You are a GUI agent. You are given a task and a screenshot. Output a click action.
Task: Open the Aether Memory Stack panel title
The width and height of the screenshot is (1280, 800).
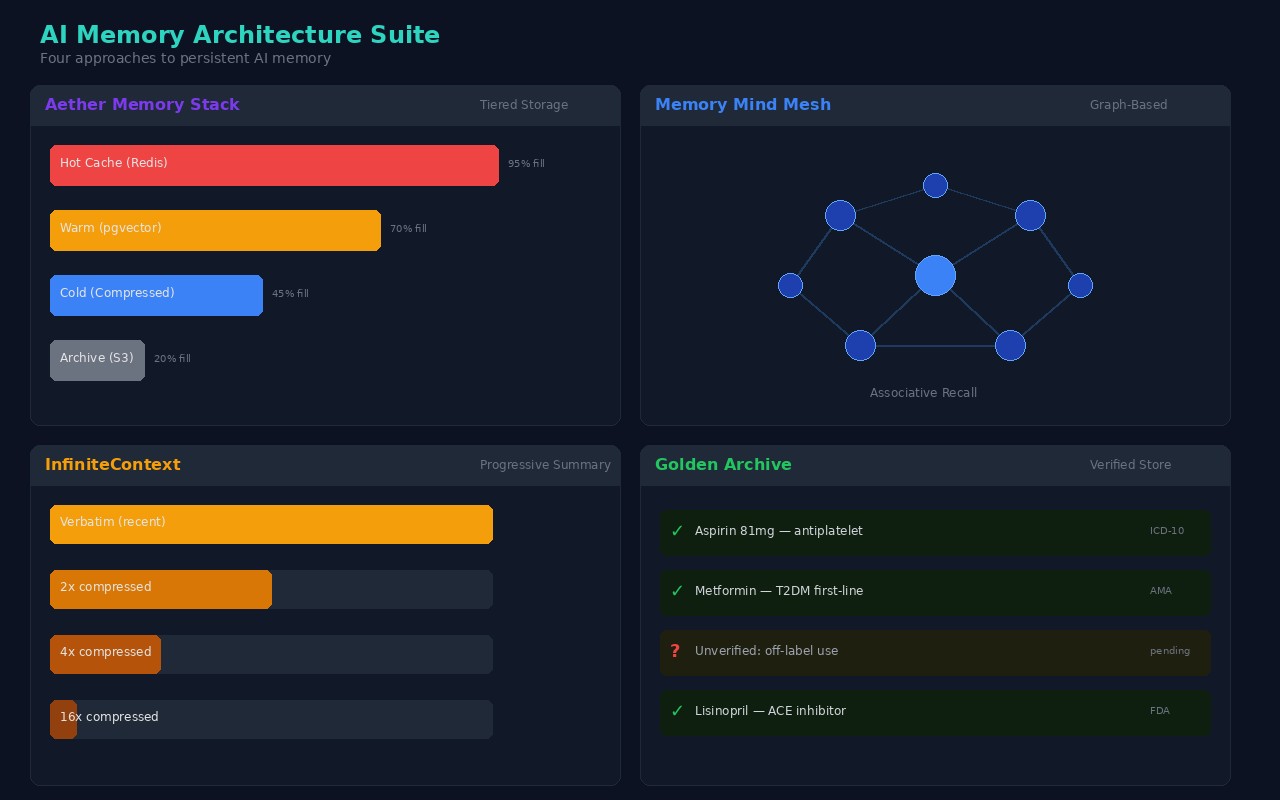(x=142, y=104)
